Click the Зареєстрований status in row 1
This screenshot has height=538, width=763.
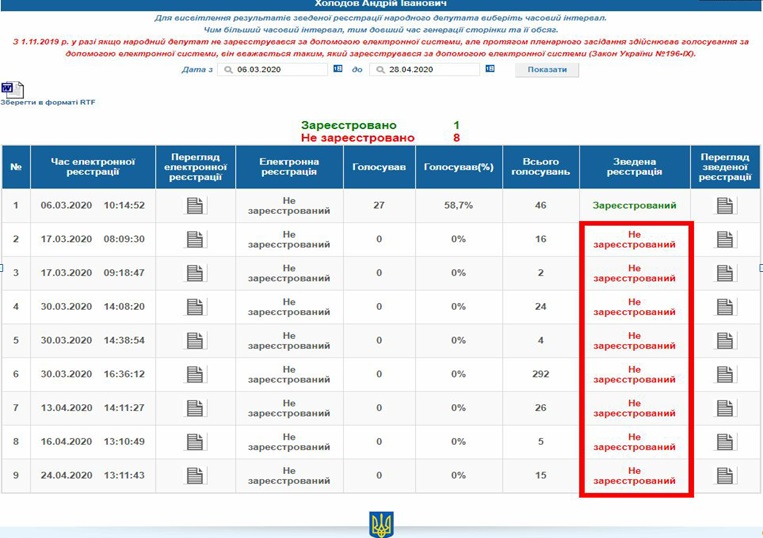[x=634, y=206]
